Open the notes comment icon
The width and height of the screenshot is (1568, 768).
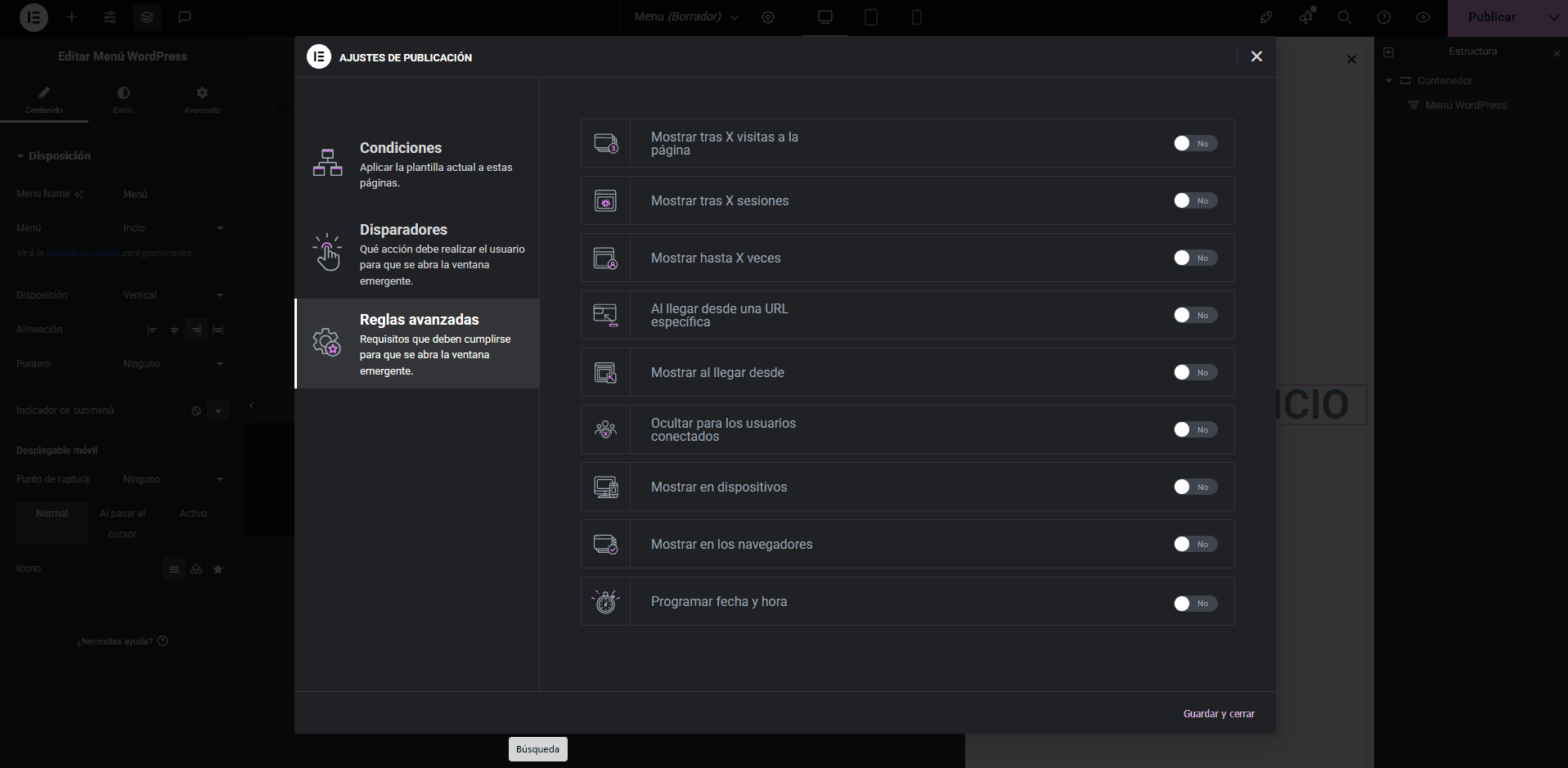185,17
